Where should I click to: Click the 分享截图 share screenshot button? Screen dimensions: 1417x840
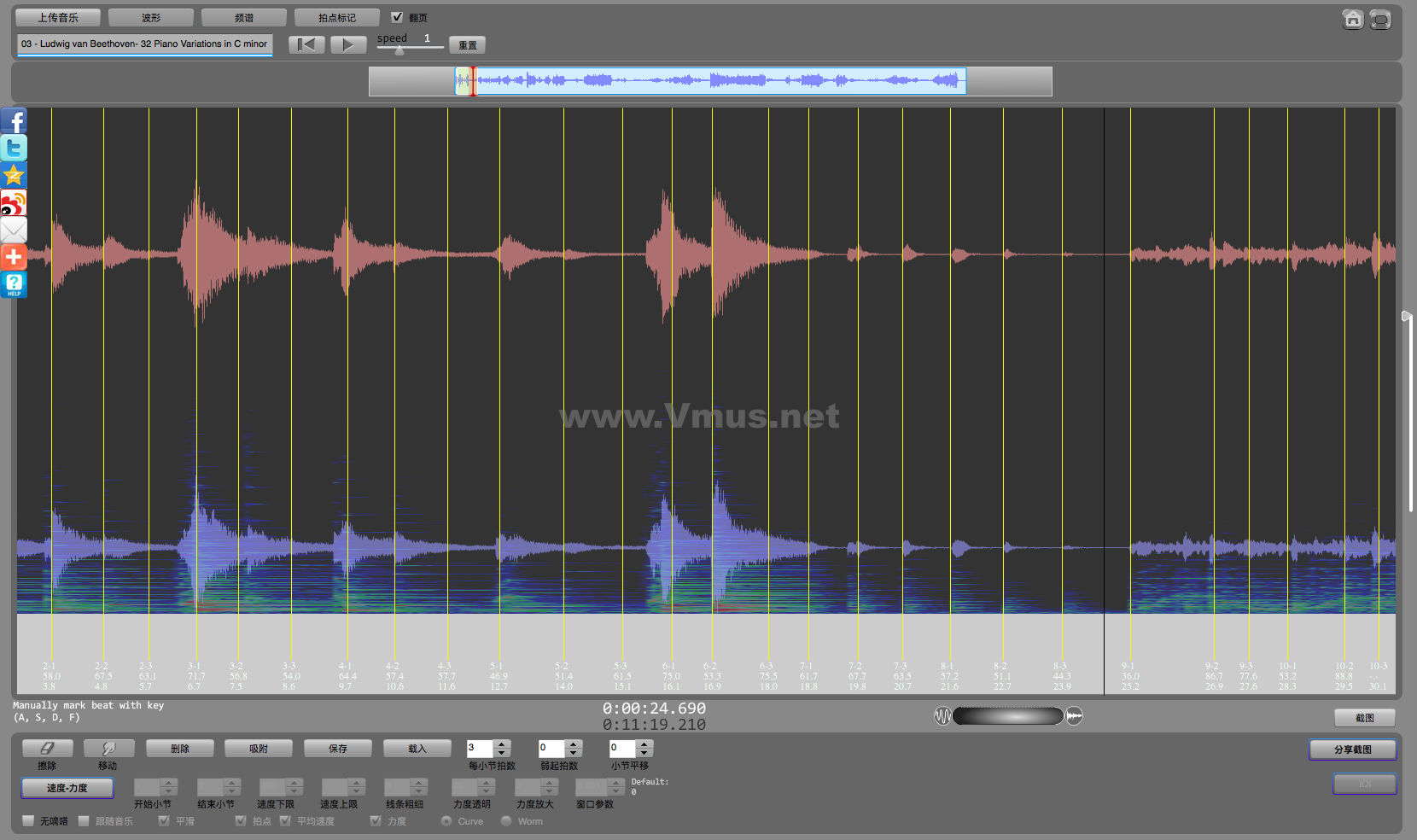point(1353,750)
